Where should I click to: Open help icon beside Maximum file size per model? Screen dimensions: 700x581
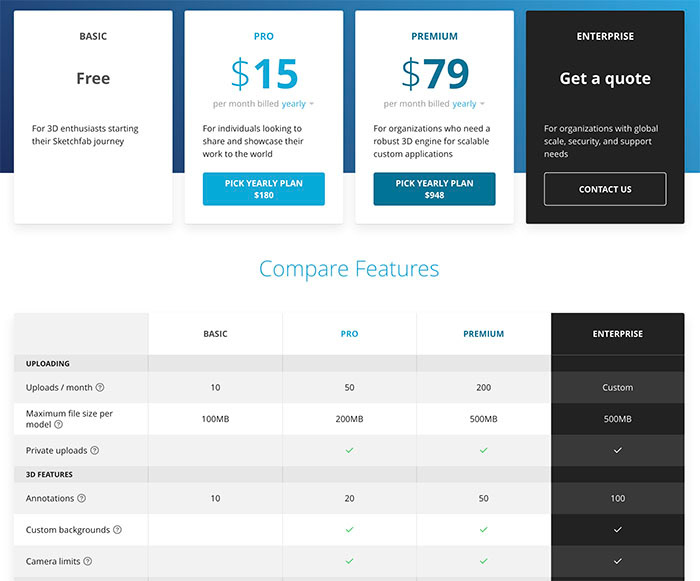[58, 424]
